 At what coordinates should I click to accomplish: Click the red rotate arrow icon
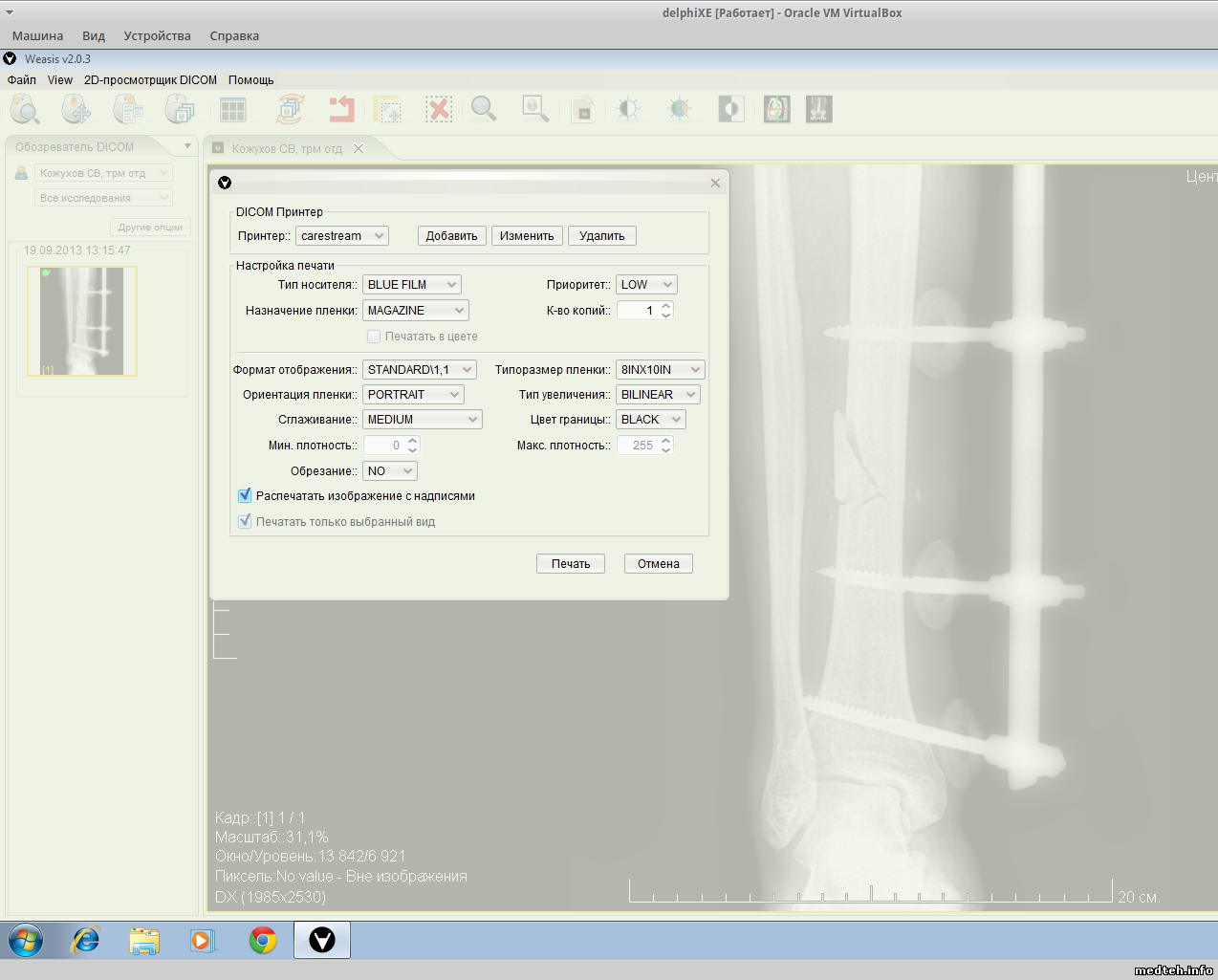[341, 110]
